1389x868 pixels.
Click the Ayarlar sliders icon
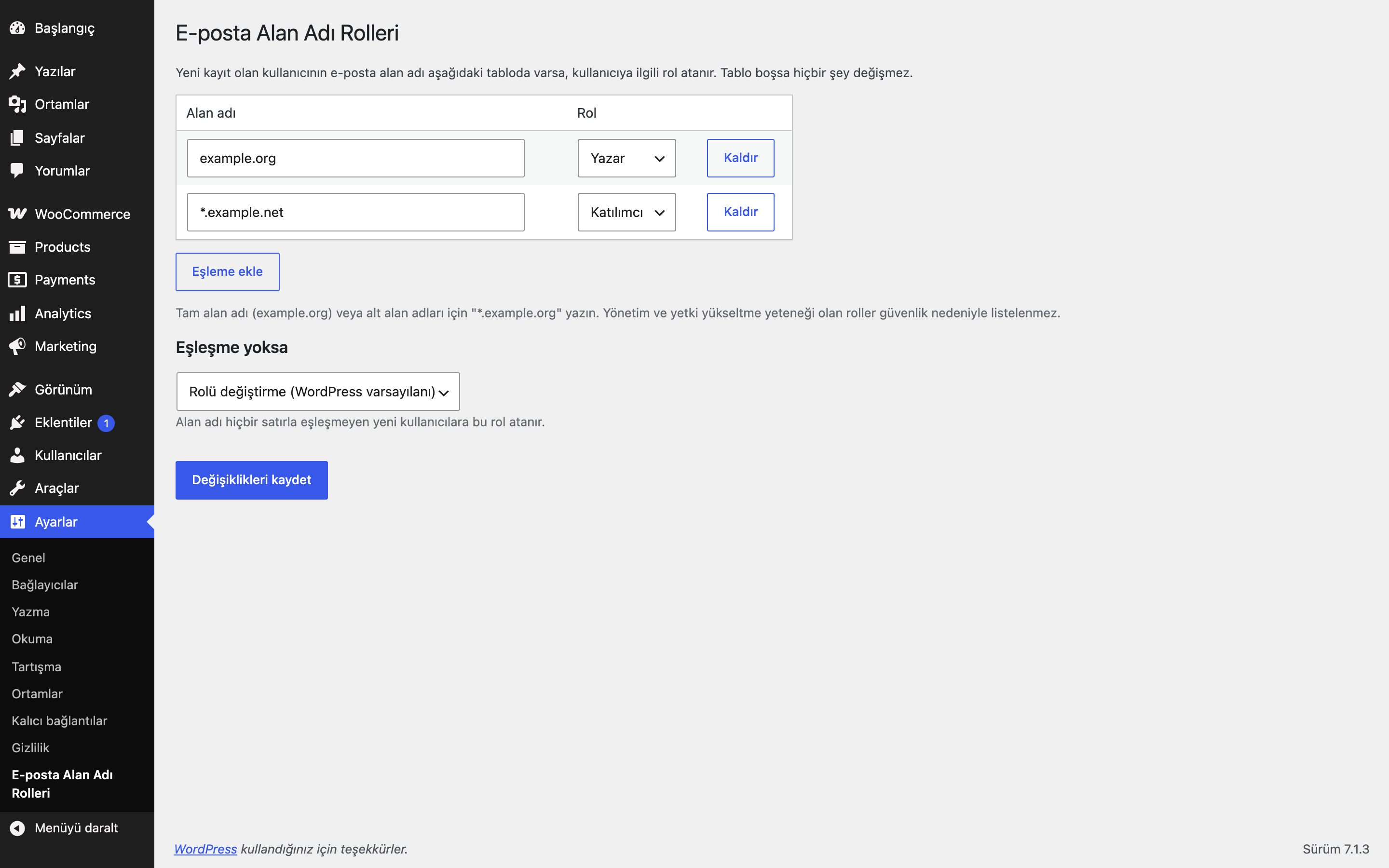point(17,521)
